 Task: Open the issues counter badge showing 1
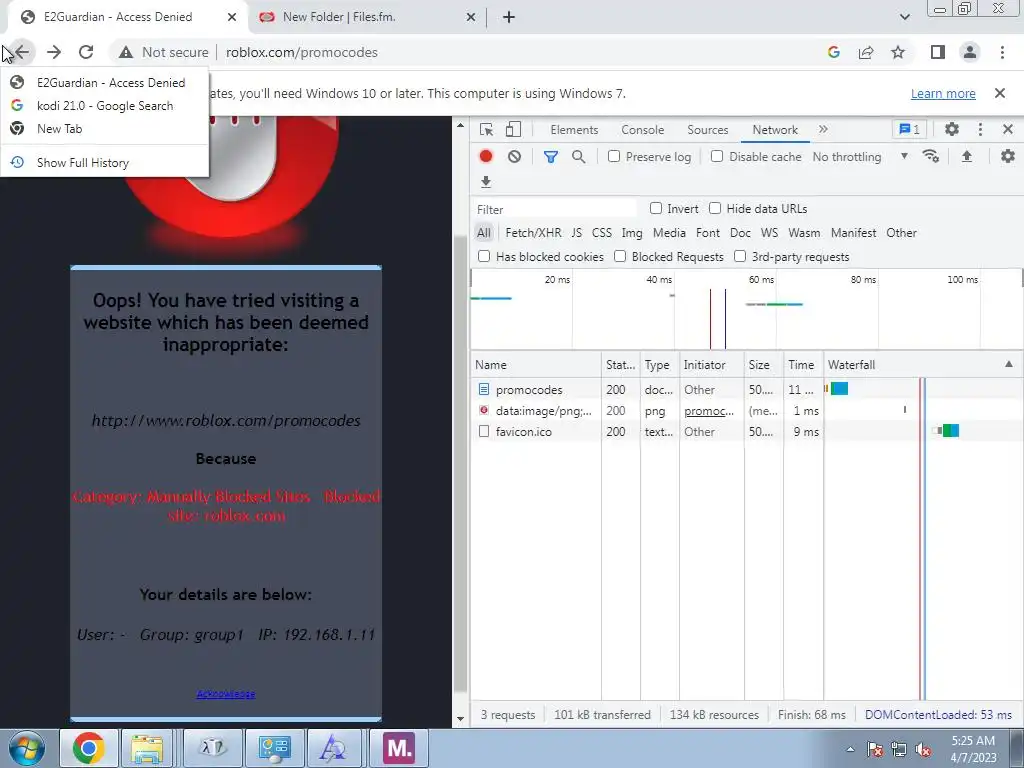[909, 129]
